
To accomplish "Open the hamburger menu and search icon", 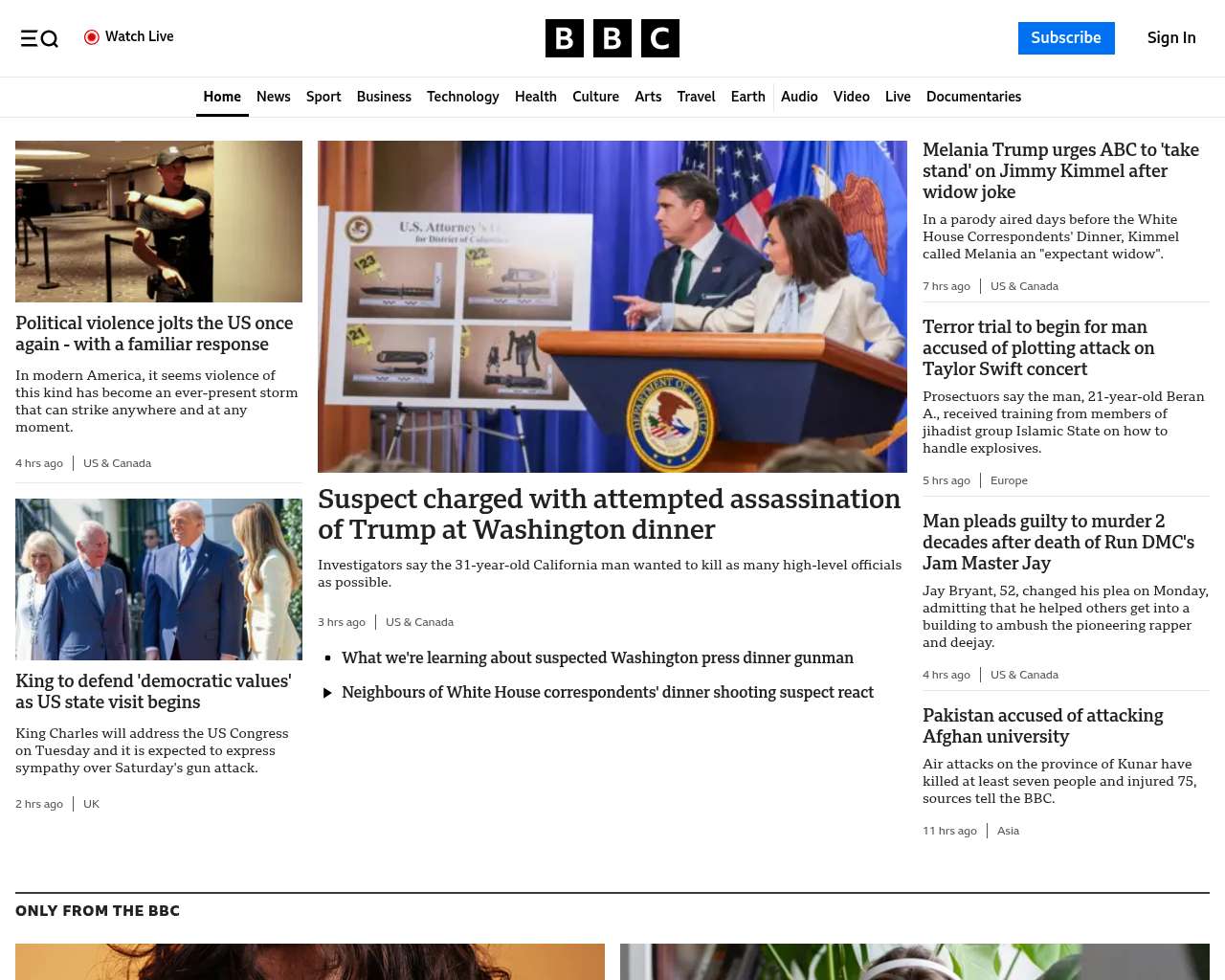I will (x=39, y=38).
